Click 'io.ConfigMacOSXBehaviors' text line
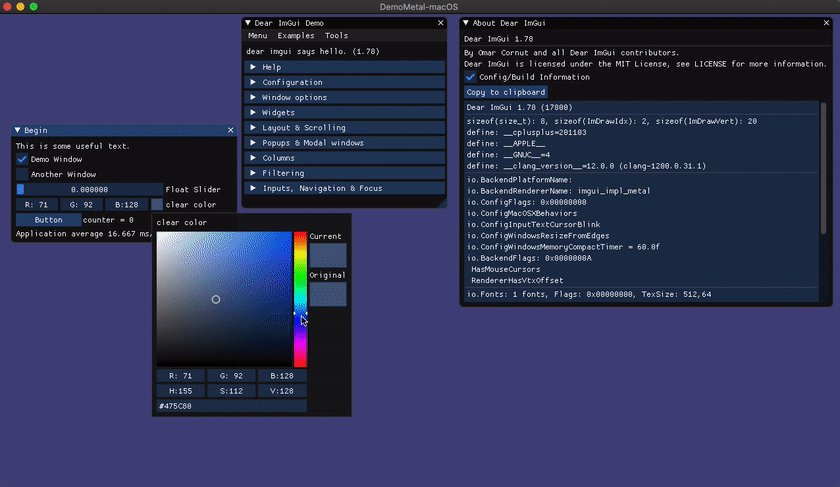The height and width of the screenshot is (487, 840). [522, 213]
